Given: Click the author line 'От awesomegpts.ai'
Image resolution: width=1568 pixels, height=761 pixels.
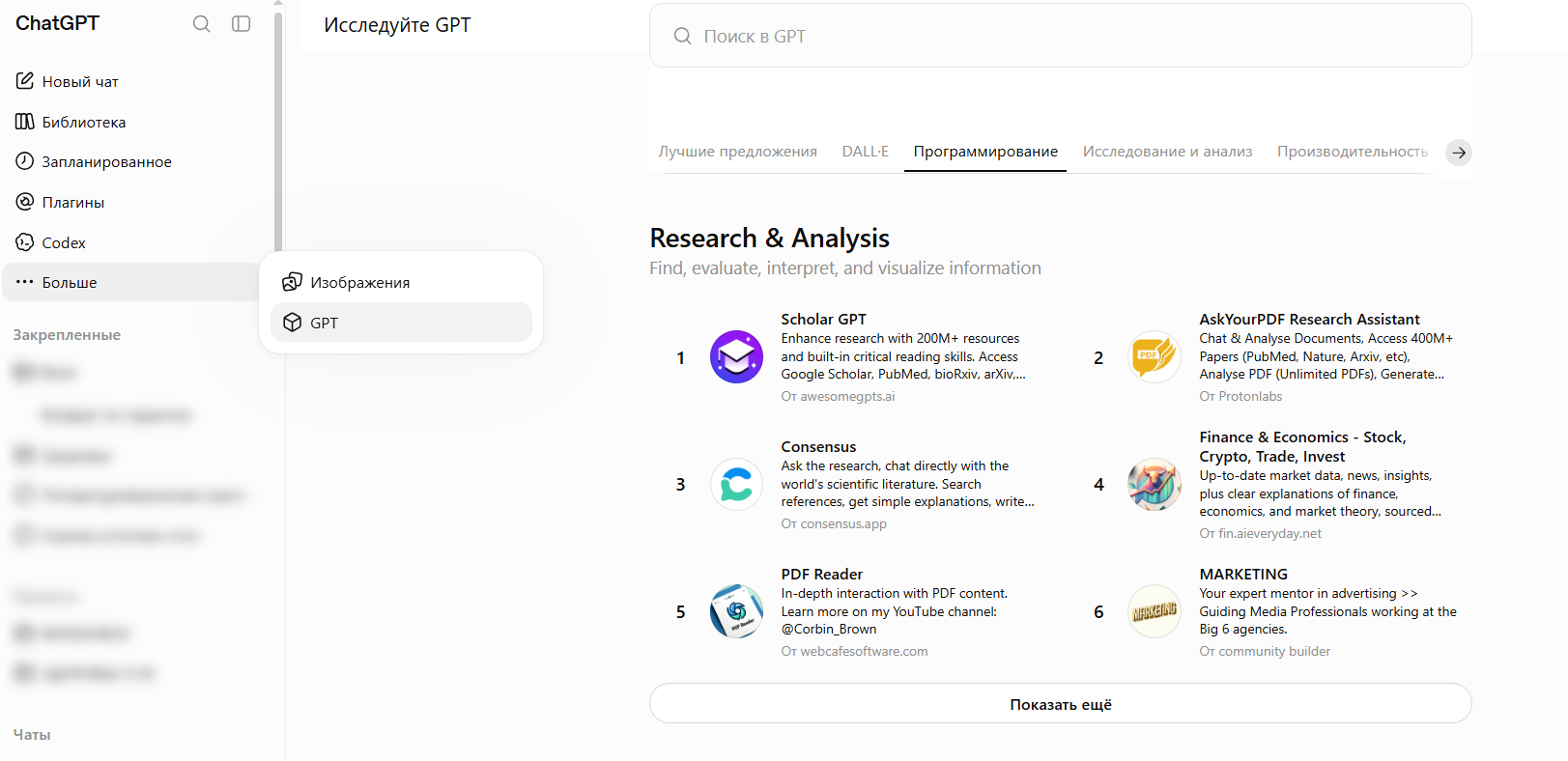Looking at the screenshot, I should 838,397.
